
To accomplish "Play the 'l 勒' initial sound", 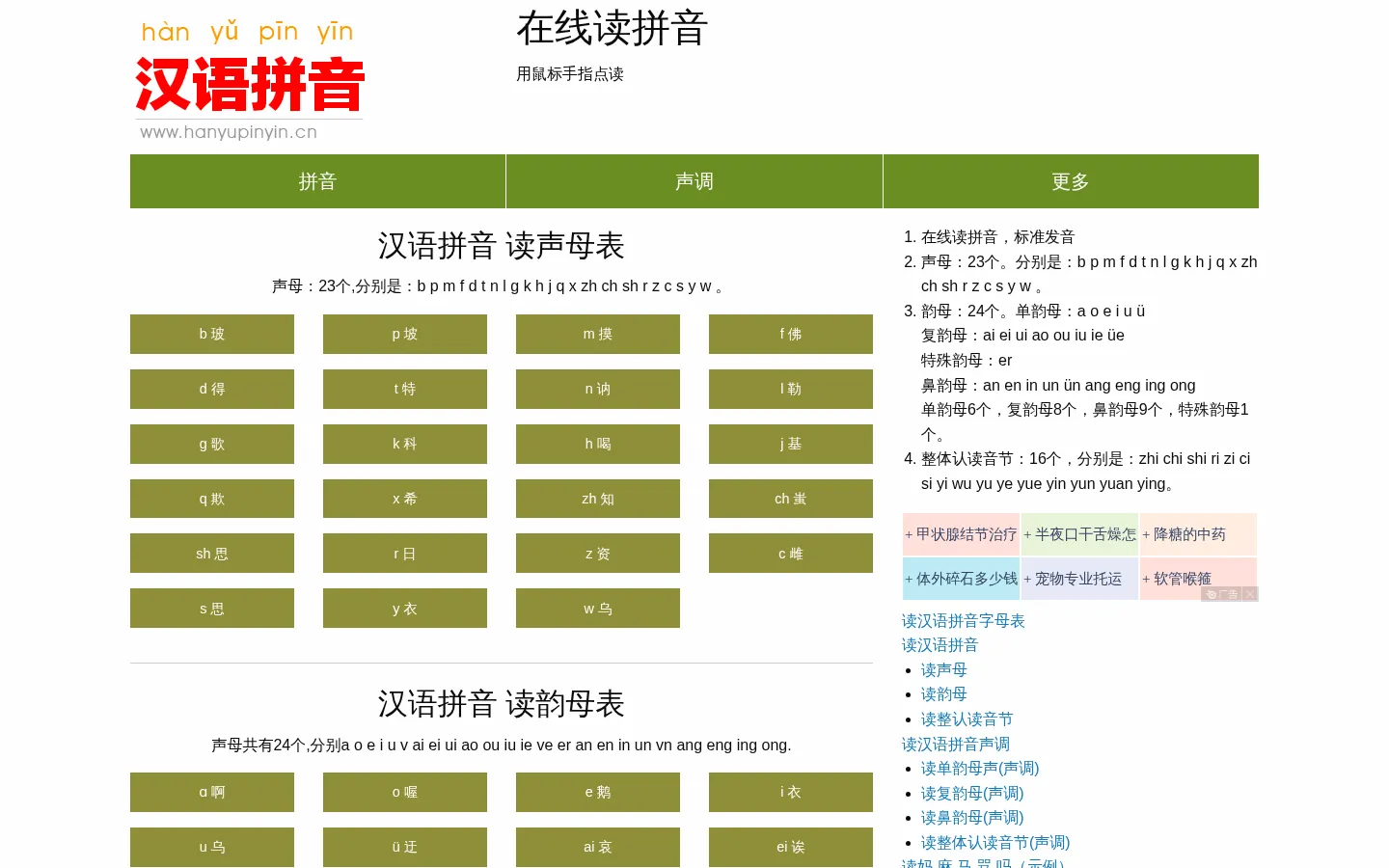I will tap(791, 389).
